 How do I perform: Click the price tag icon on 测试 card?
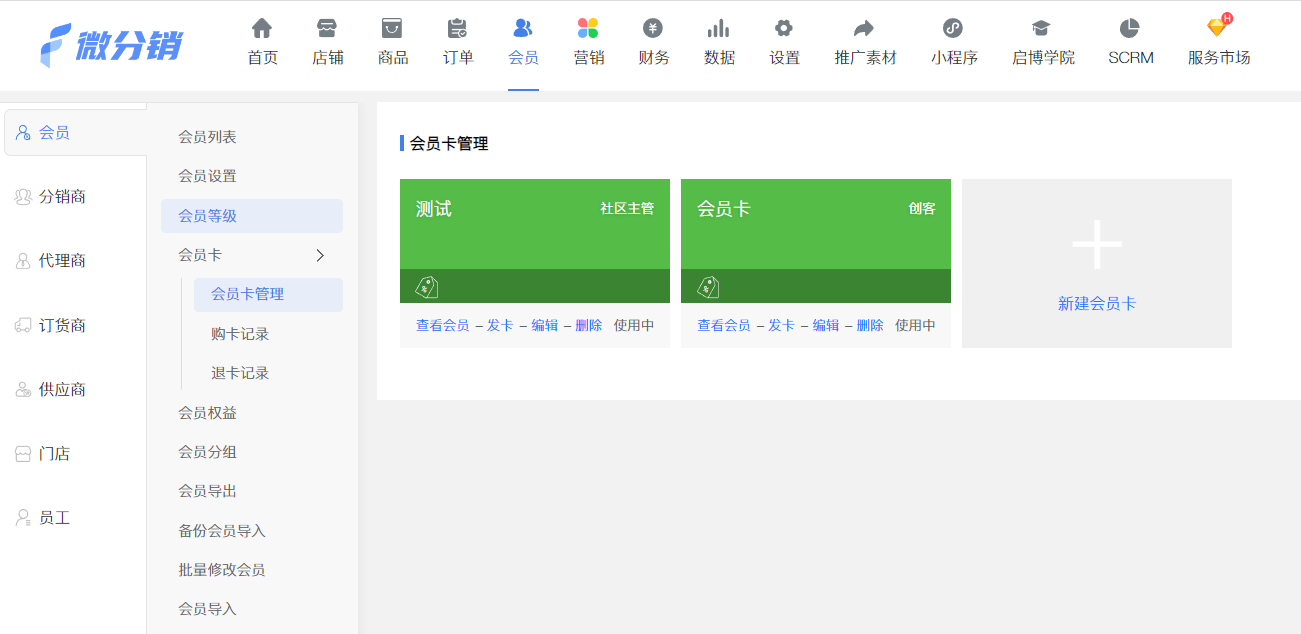pyautogui.click(x=427, y=287)
